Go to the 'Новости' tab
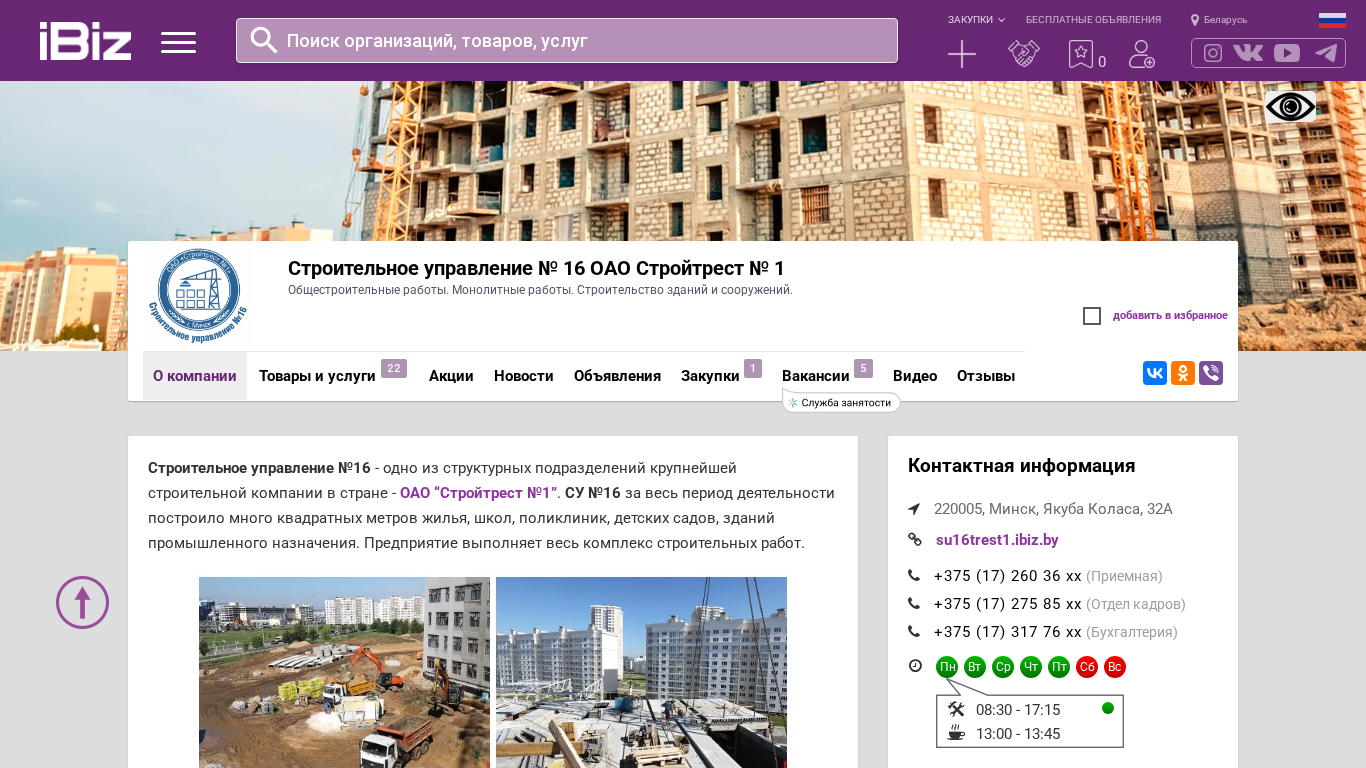This screenshot has height=768, width=1366. (524, 376)
